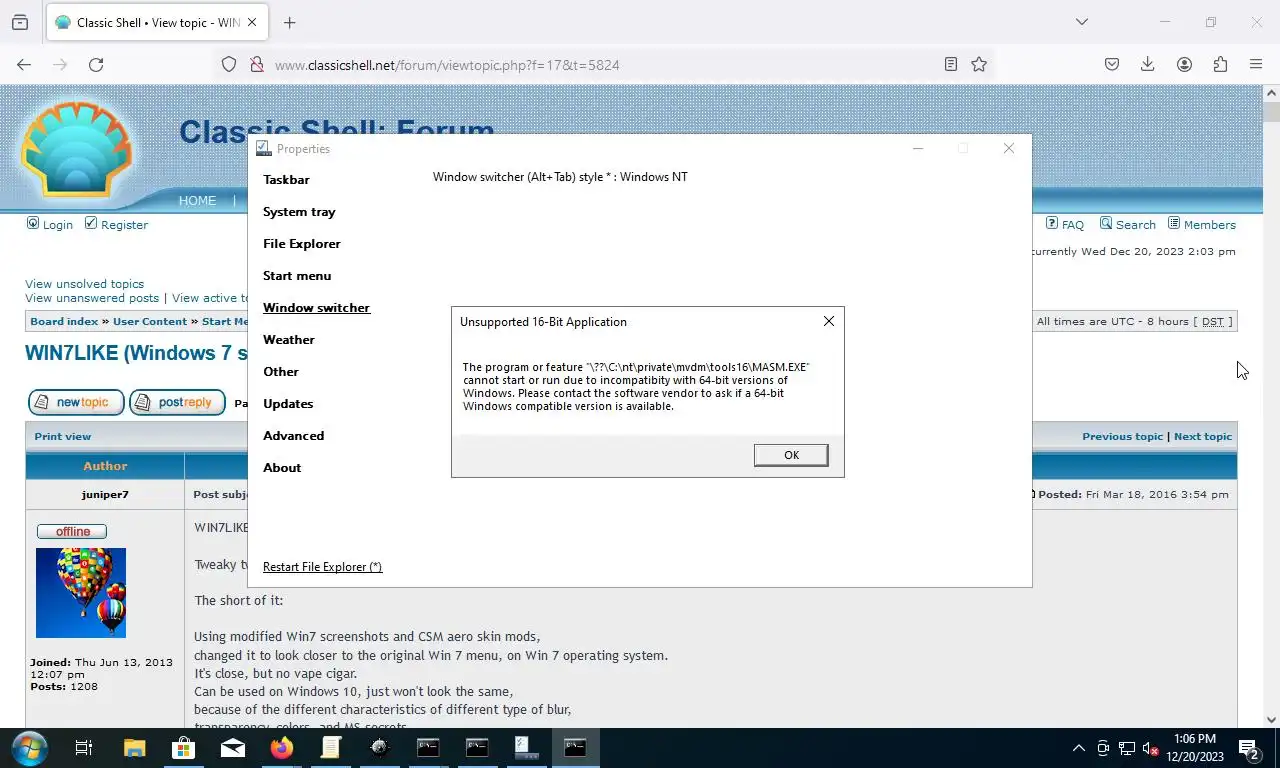The width and height of the screenshot is (1280, 768).
Task: Go to Board index breadcrumb
Action: (x=64, y=322)
